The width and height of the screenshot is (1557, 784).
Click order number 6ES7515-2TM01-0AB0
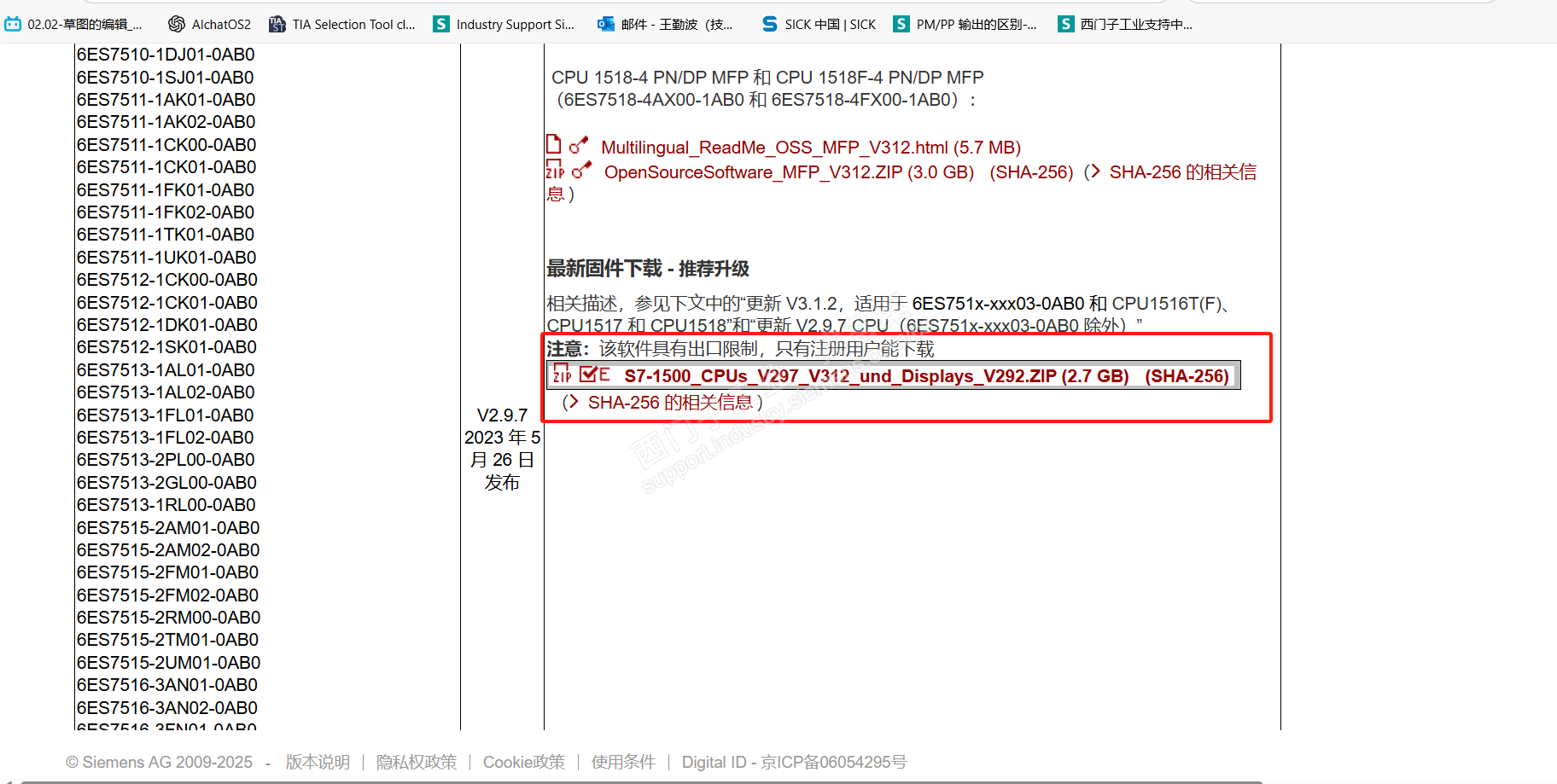click(x=167, y=640)
